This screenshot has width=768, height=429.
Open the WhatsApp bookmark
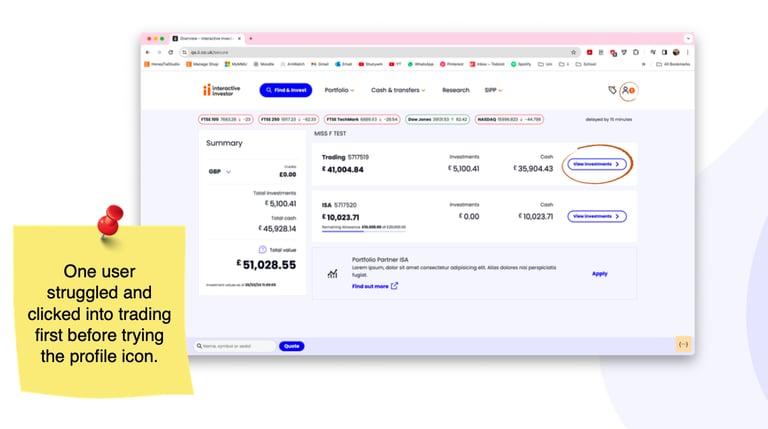[420, 64]
